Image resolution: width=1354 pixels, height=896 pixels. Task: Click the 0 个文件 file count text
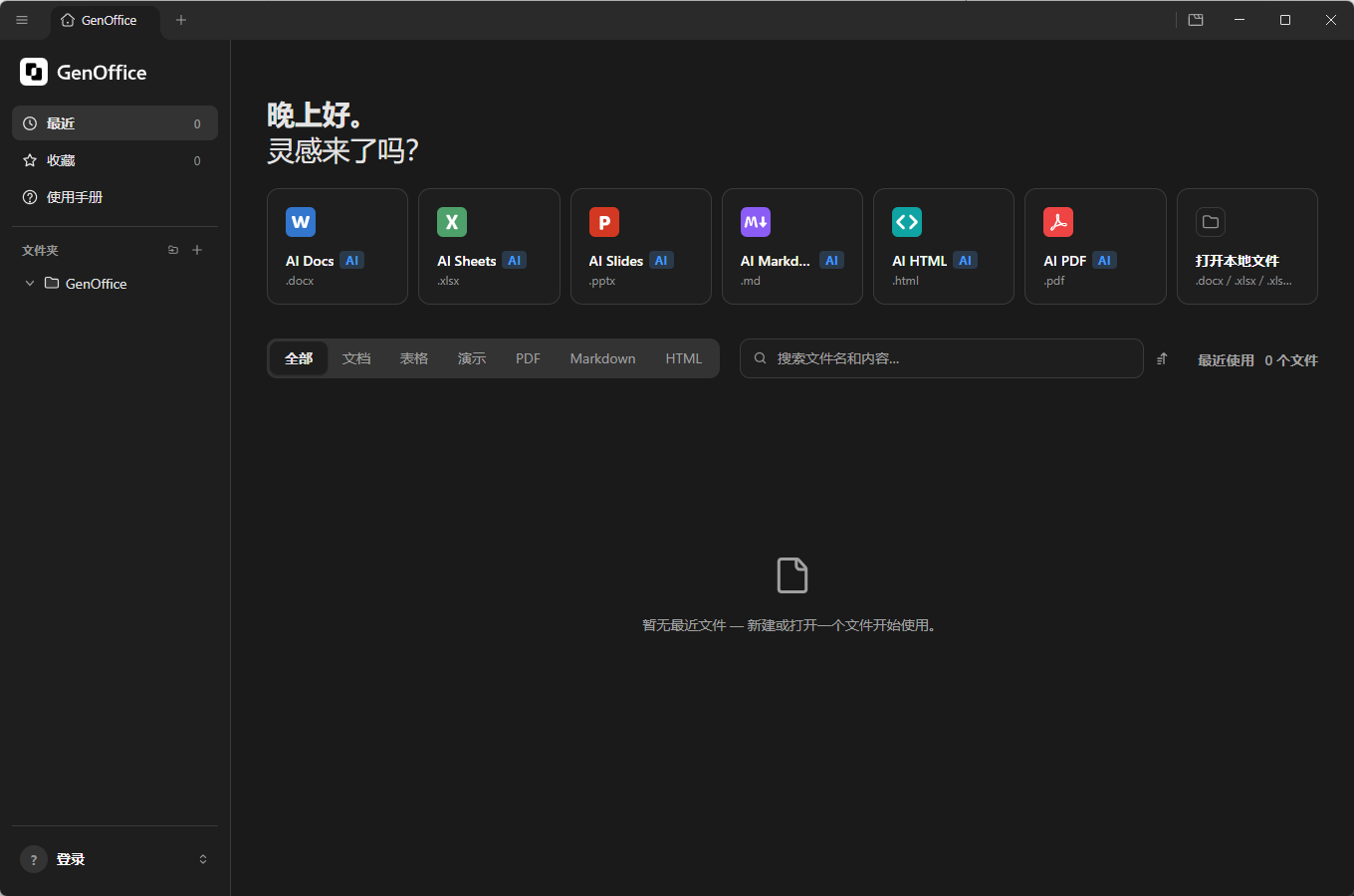1291,360
